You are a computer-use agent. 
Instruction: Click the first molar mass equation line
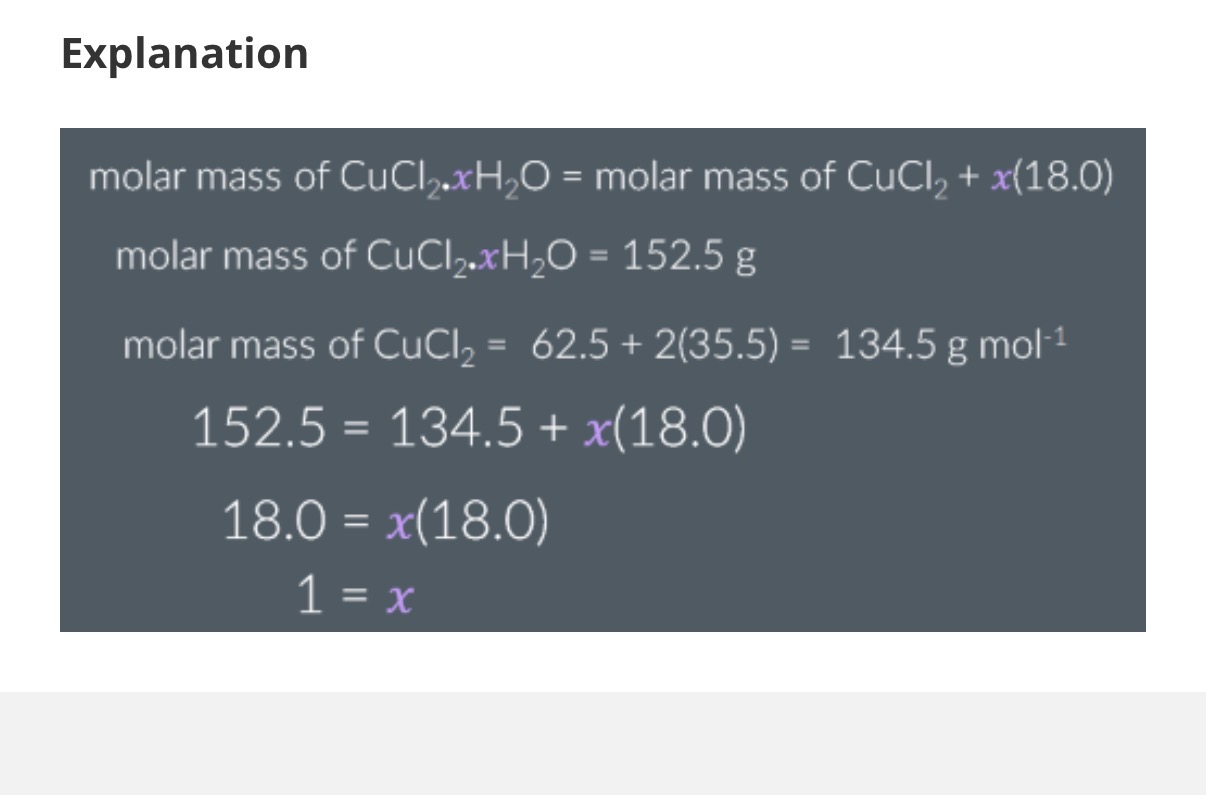coord(600,178)
